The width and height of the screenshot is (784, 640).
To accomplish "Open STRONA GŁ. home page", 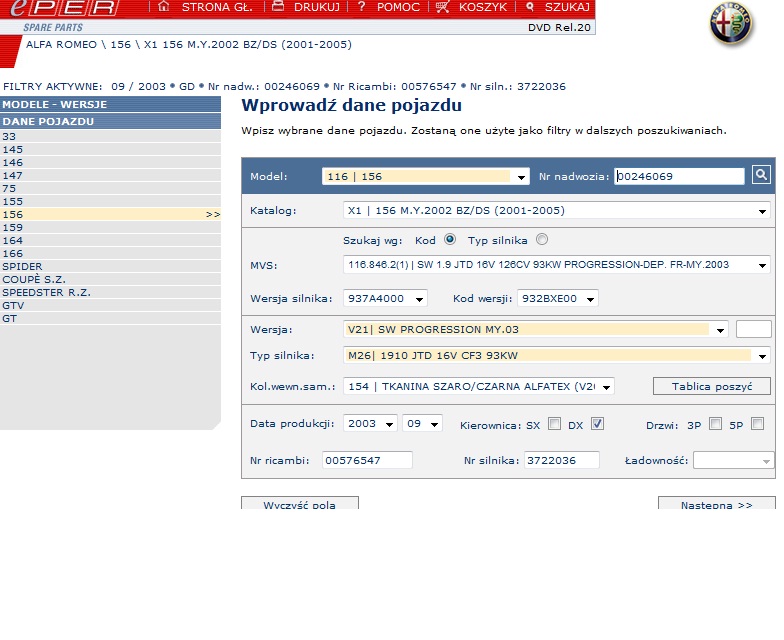I will [217, 7].
